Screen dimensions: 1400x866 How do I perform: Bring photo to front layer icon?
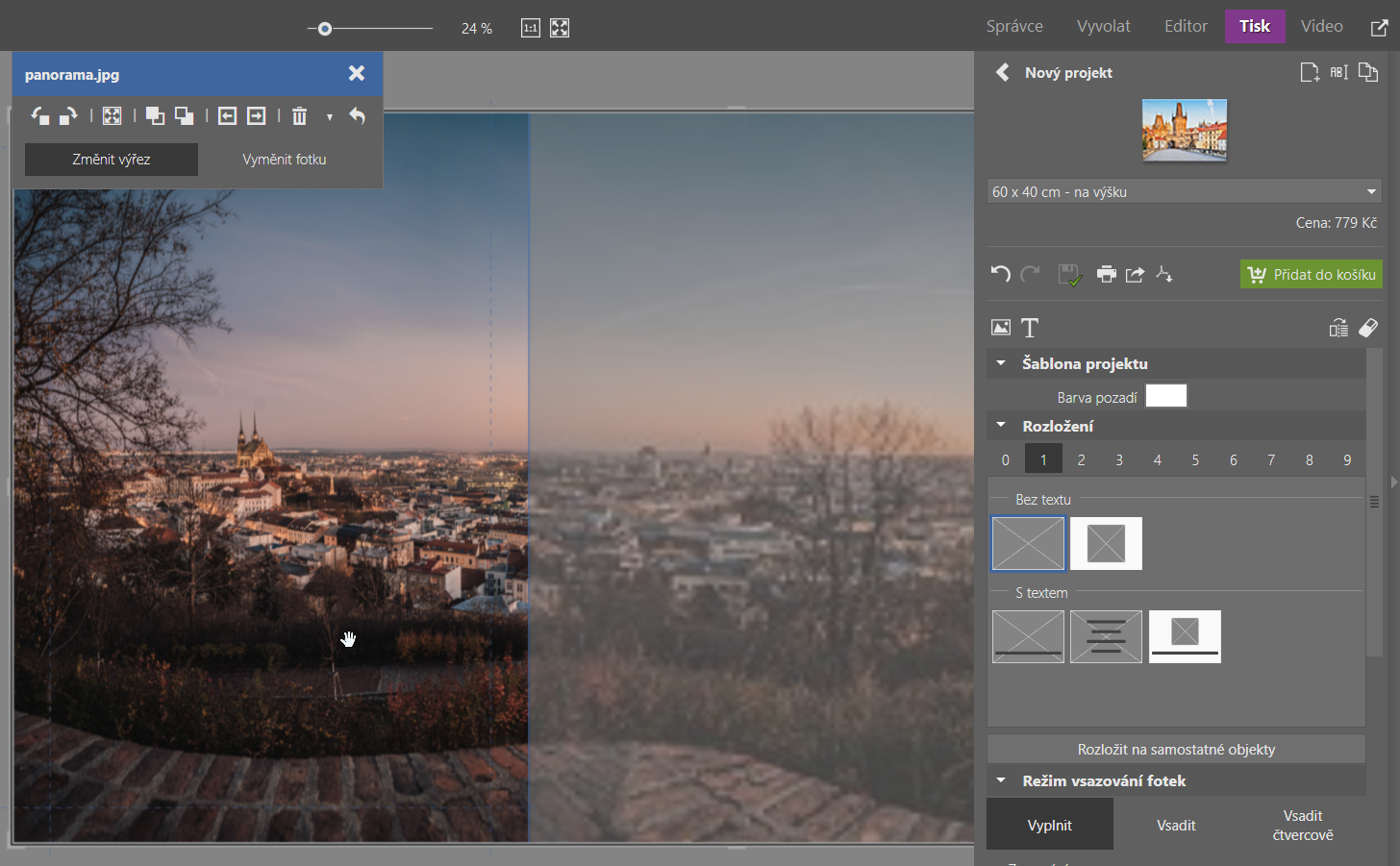click(x=155, y=116)
